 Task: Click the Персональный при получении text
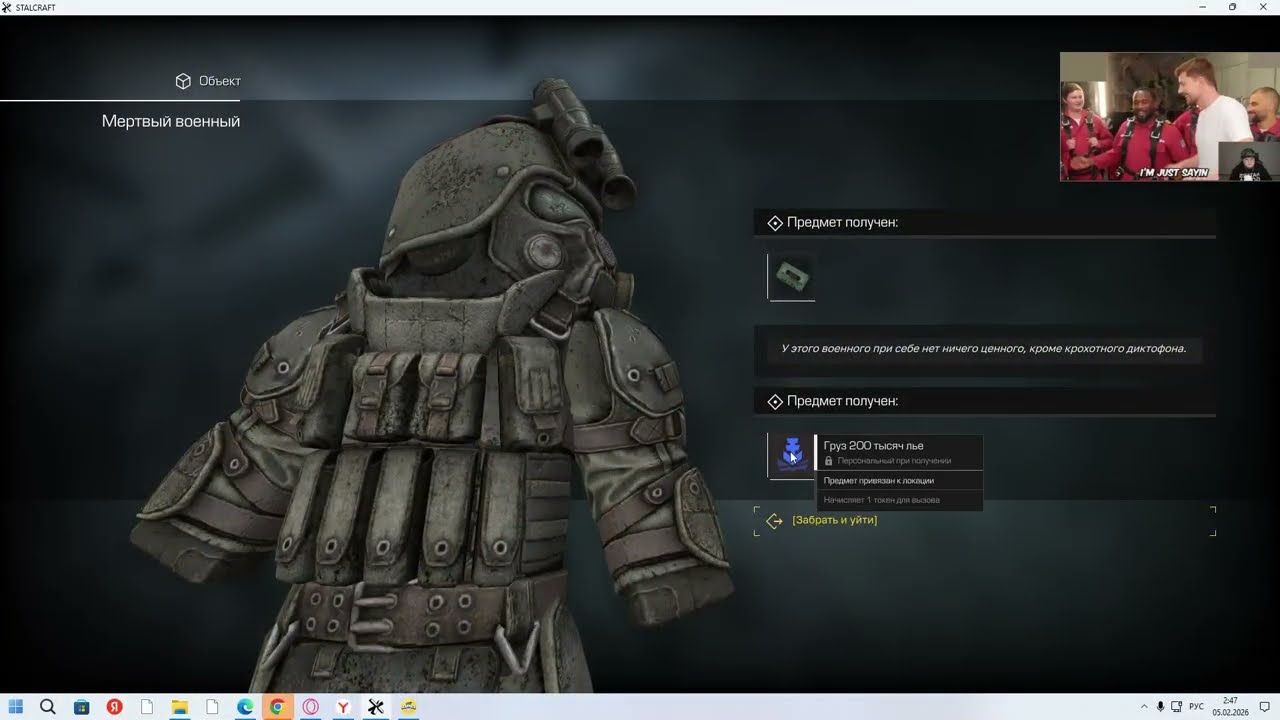point(894,461)
